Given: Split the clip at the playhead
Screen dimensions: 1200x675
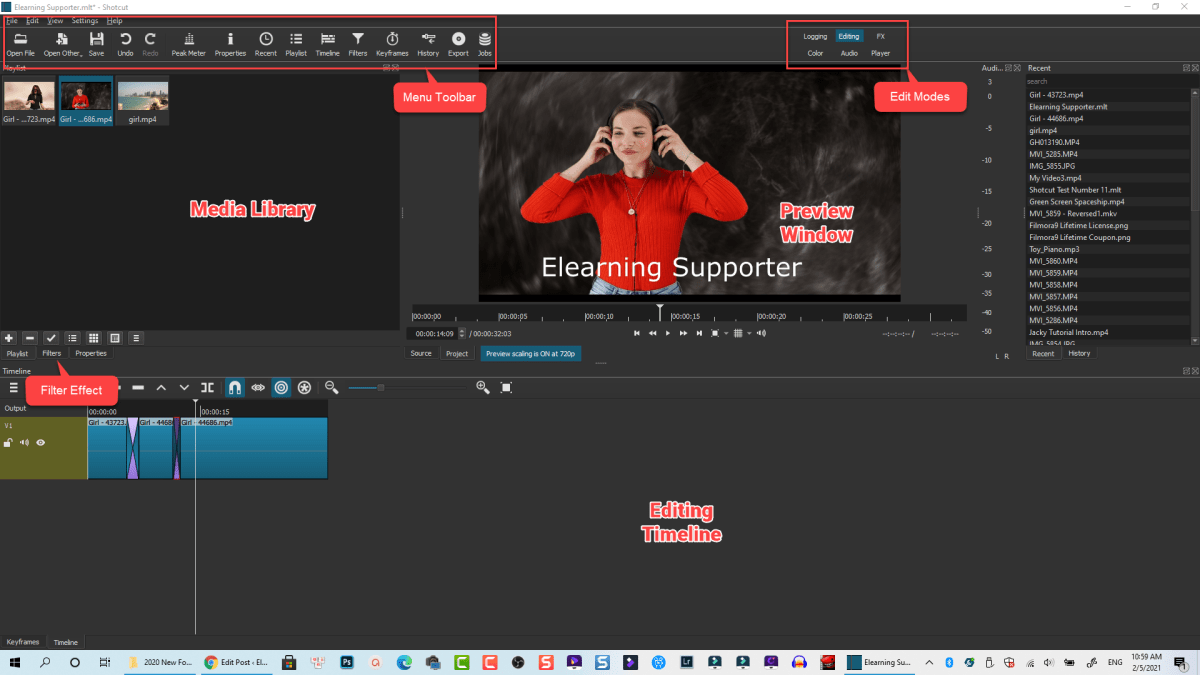Looking at the screenshot, I should (207, 387).
